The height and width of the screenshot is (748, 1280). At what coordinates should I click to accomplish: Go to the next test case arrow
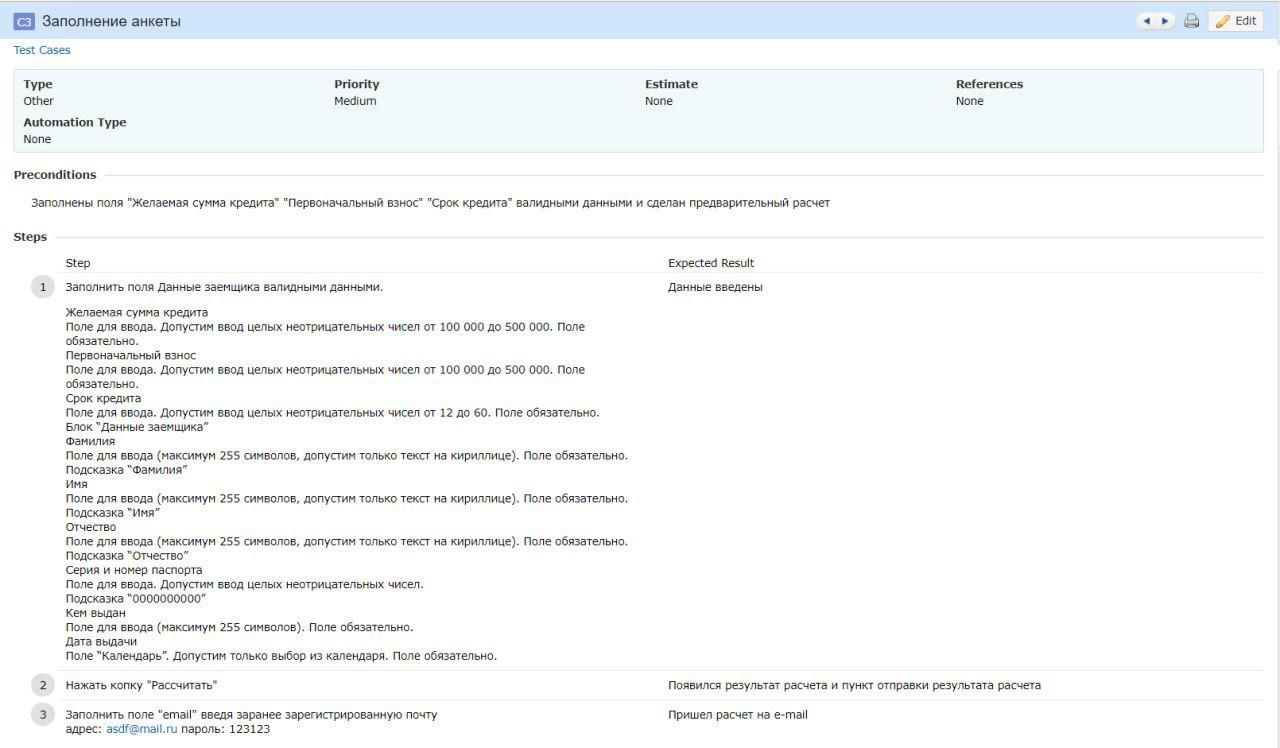pos(1165,21)
